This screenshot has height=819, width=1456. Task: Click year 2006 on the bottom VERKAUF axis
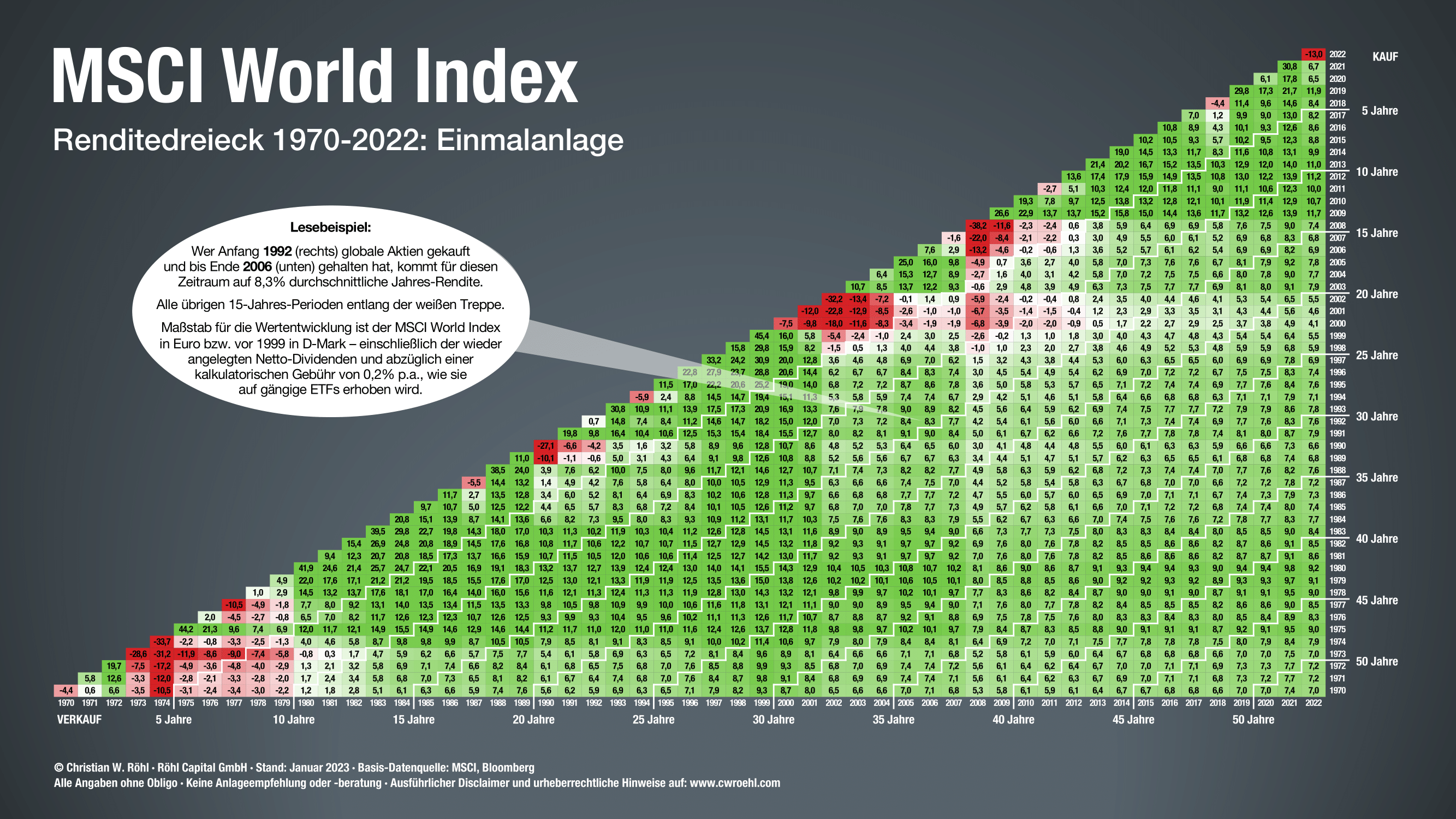(930, 703)
